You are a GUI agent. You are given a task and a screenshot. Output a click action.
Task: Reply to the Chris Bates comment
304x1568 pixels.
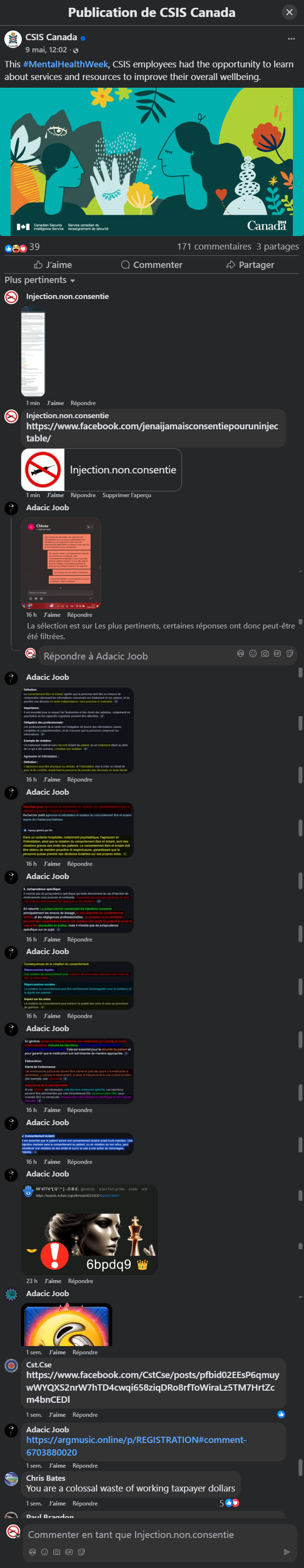85,1504
